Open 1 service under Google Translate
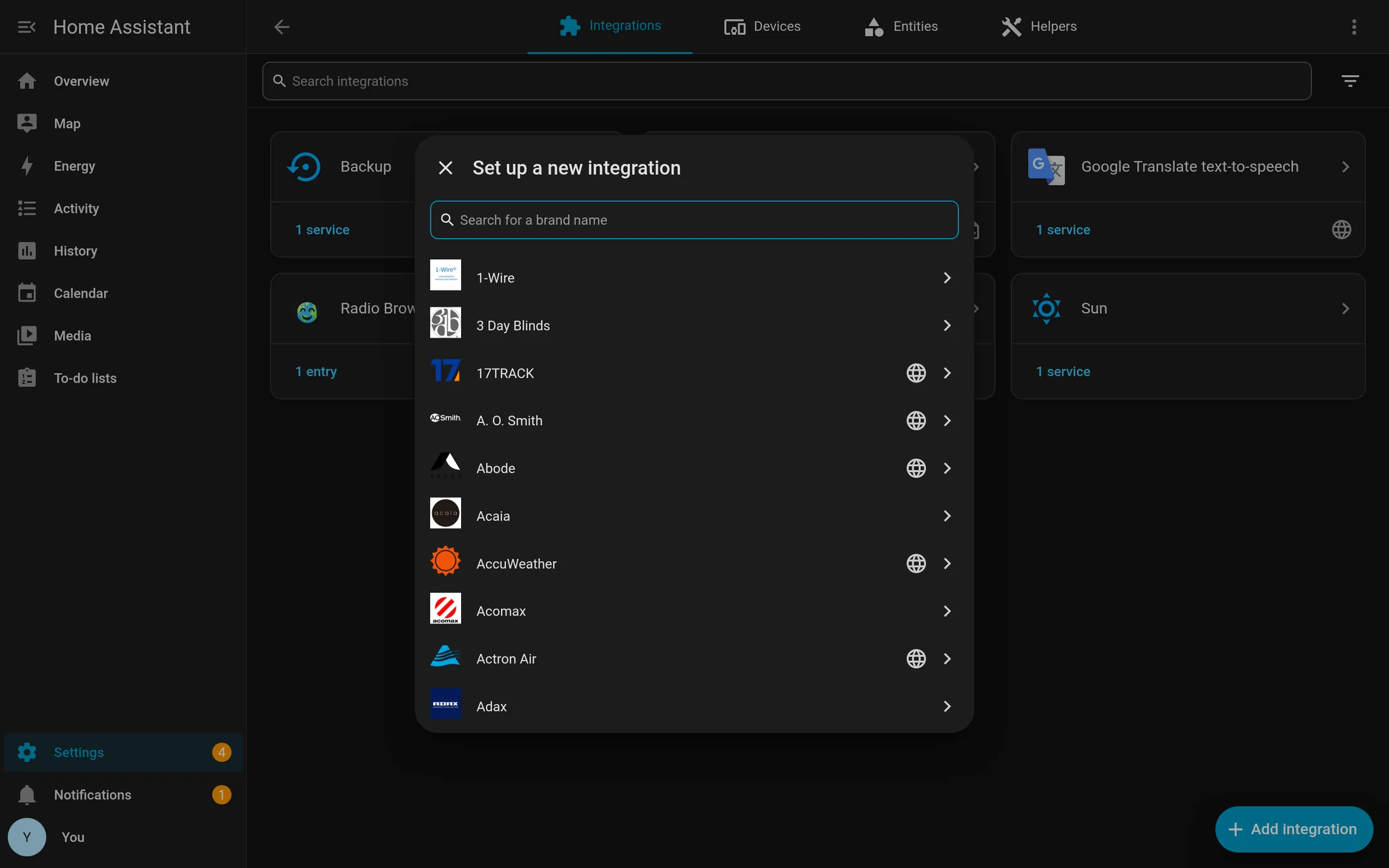Screen dimensions: 1389x868 [x=1063, y=230]
